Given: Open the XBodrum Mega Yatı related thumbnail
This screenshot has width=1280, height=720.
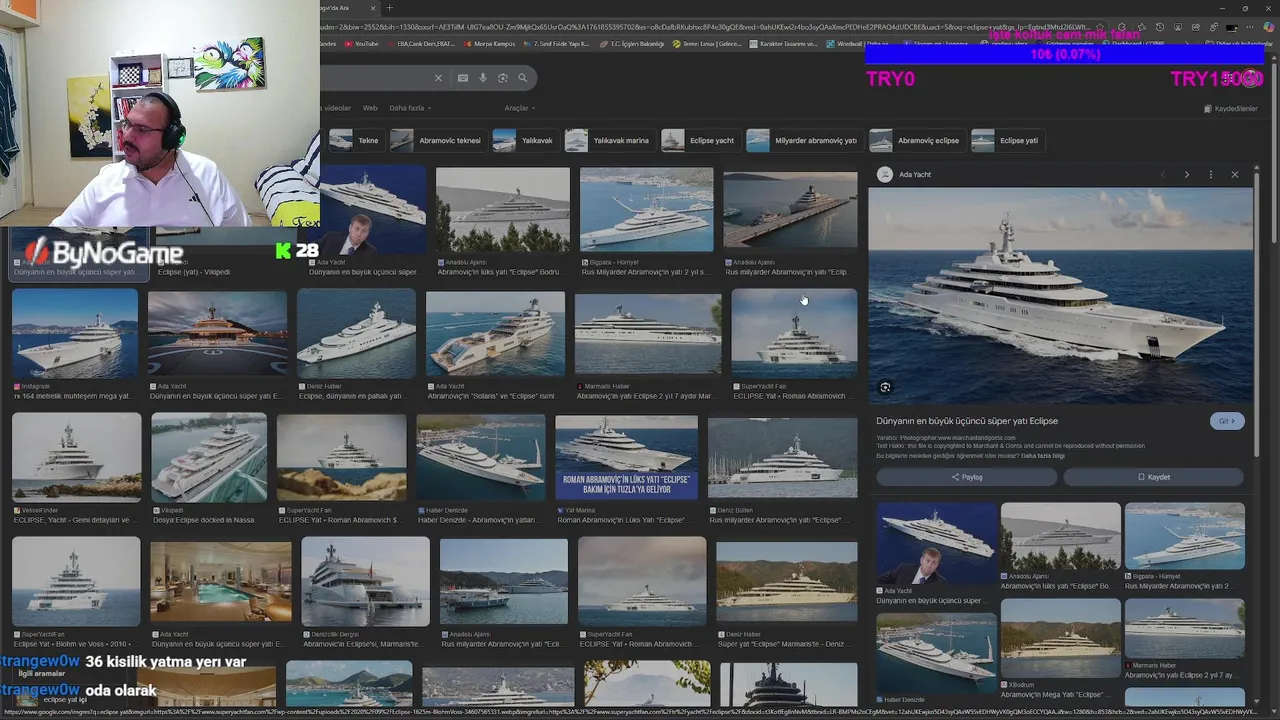Looking at the screenshot, I should [1061, 638].
